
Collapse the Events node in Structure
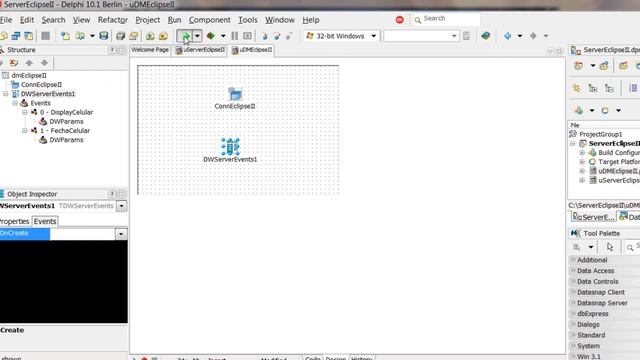[x=15, y=103]
